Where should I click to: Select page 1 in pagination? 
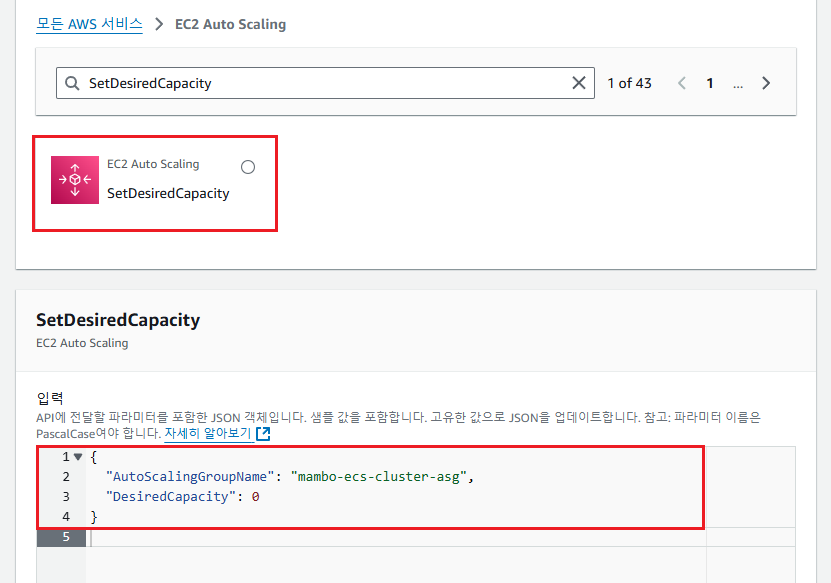point(710,83)
